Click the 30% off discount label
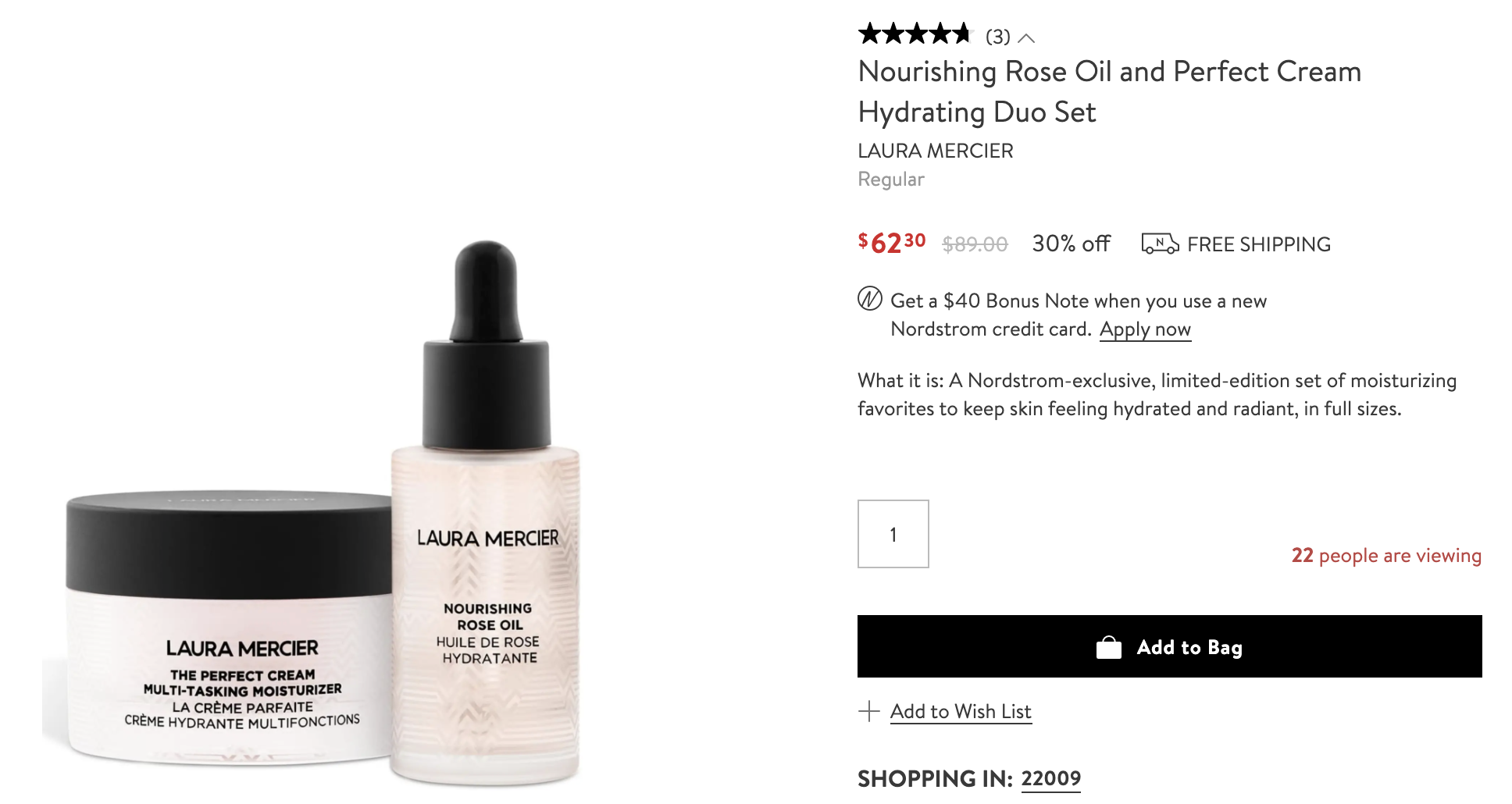The width and height of the screenshot is (1512, 804). 1071,244
